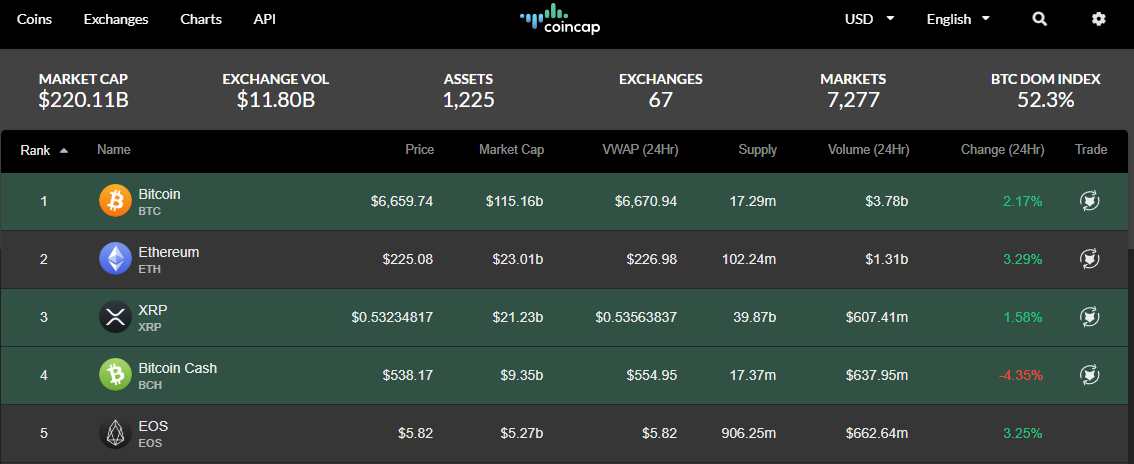Click the CoinCap logo to go home
The width and height of the screenshot is (1134, 464).
pos(560,19)
